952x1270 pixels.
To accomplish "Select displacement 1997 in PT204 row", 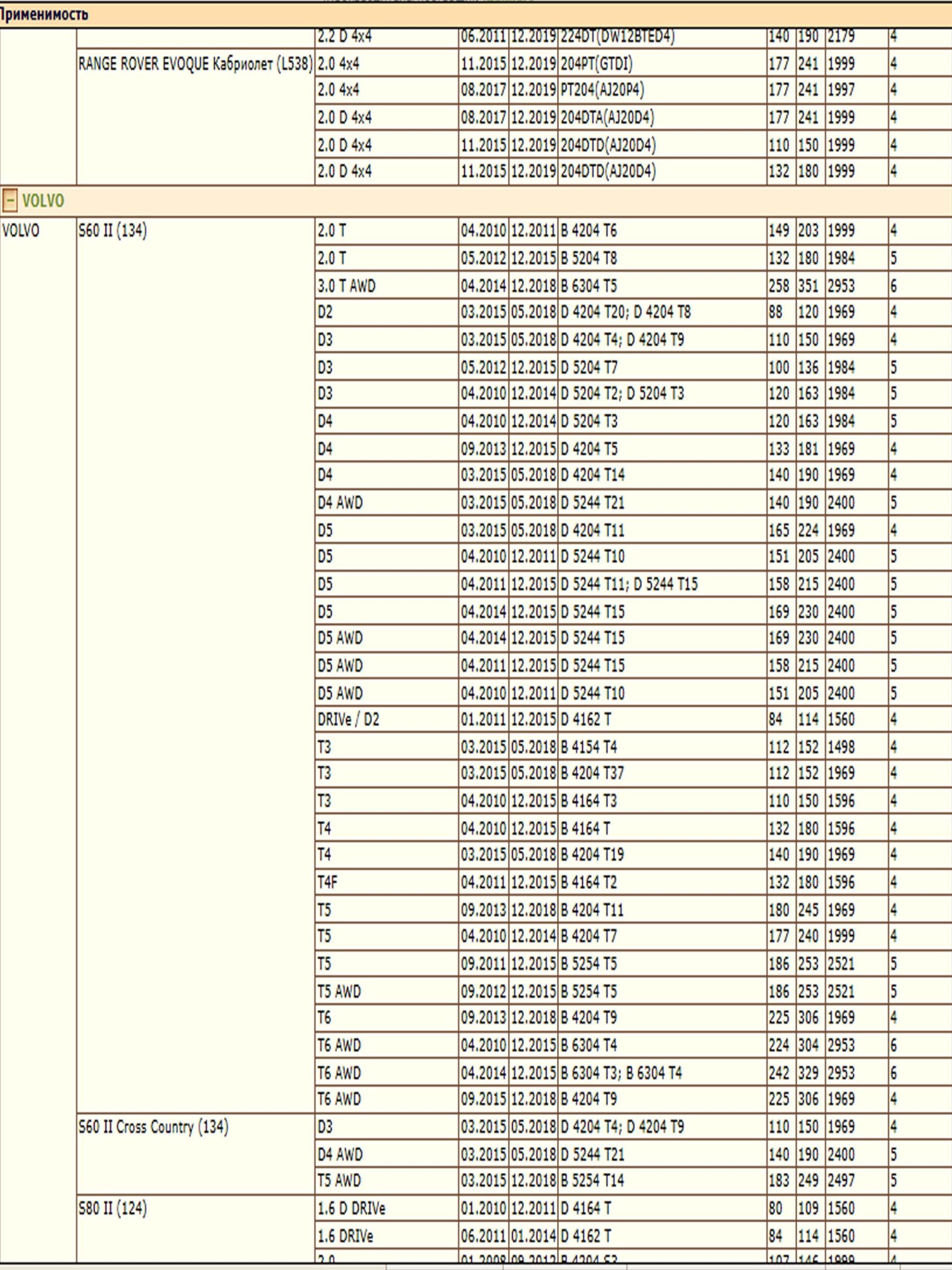I will [841, 90].
